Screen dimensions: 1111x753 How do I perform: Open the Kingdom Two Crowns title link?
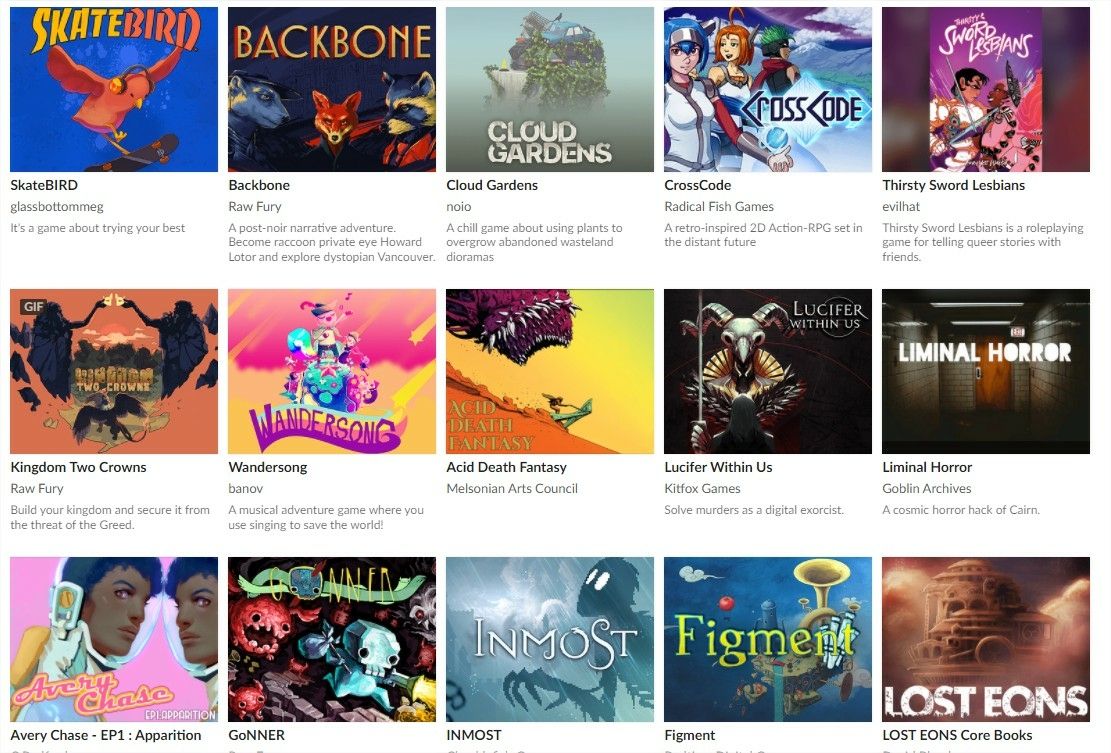[79, 467]
